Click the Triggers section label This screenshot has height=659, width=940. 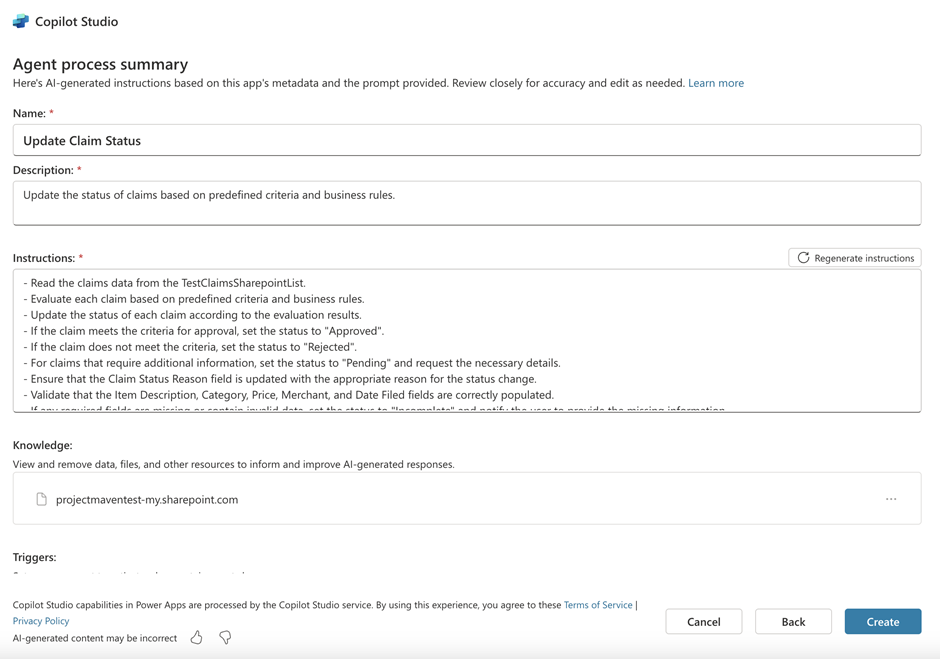[35, 557]
